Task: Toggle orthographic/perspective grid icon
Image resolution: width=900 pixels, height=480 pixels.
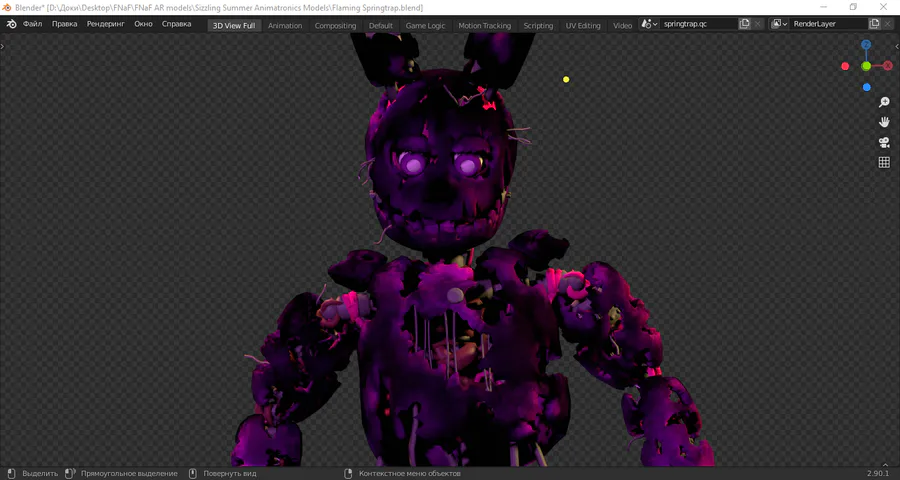Action: point(885,162)
